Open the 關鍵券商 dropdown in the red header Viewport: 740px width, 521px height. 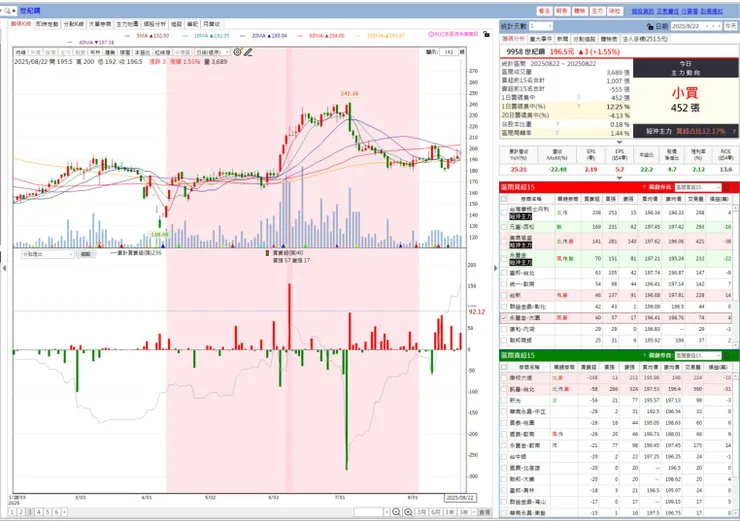click(698, 187)
